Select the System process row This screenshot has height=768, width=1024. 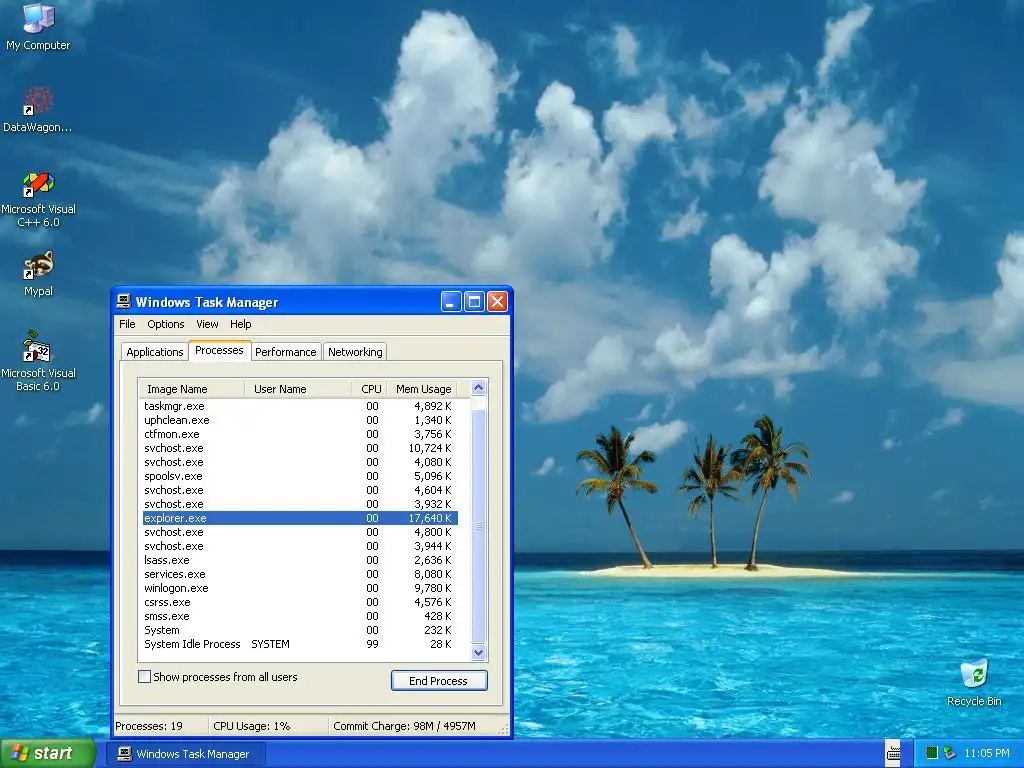[300, 630]
